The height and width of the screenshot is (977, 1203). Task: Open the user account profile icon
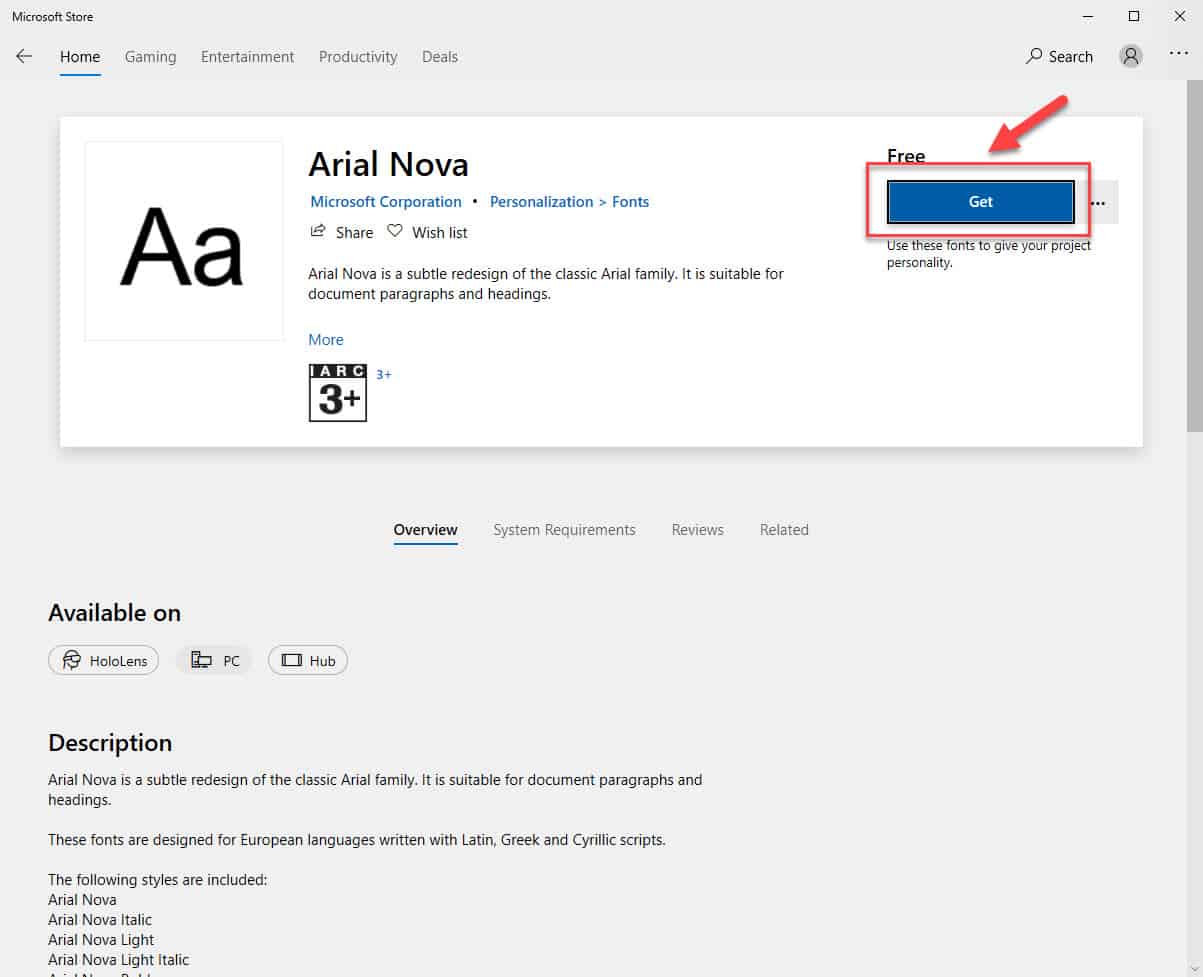click(x=1131, y=56)
